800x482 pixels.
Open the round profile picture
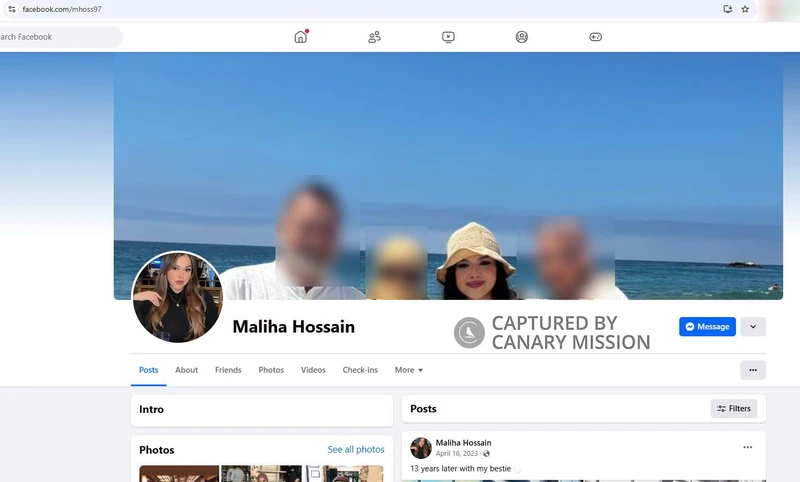point(178,296)
